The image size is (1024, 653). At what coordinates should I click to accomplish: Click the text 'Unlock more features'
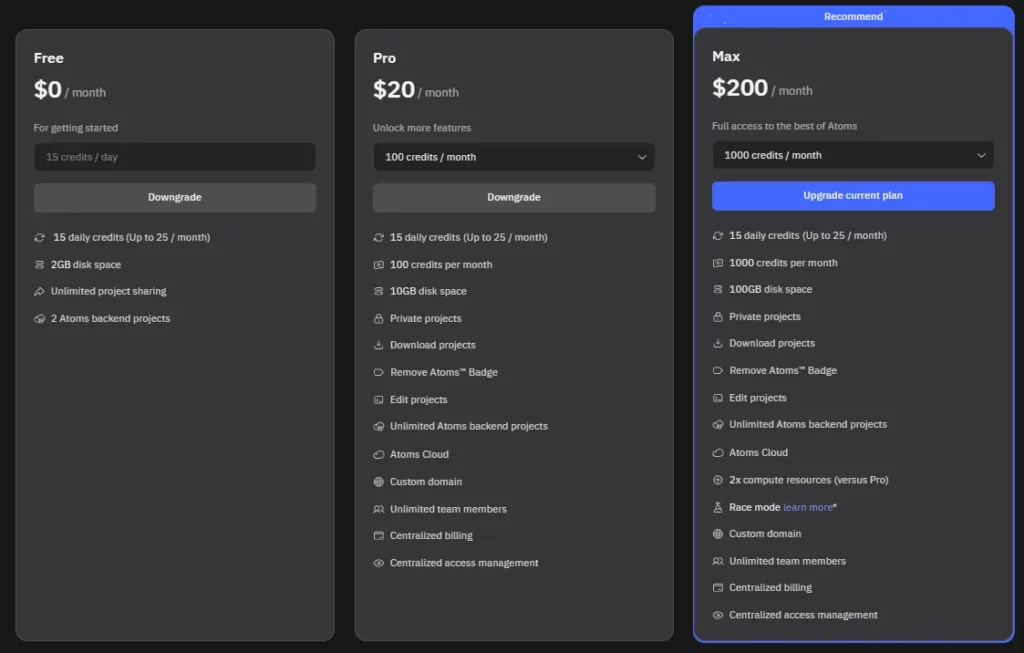click(422, 128)
